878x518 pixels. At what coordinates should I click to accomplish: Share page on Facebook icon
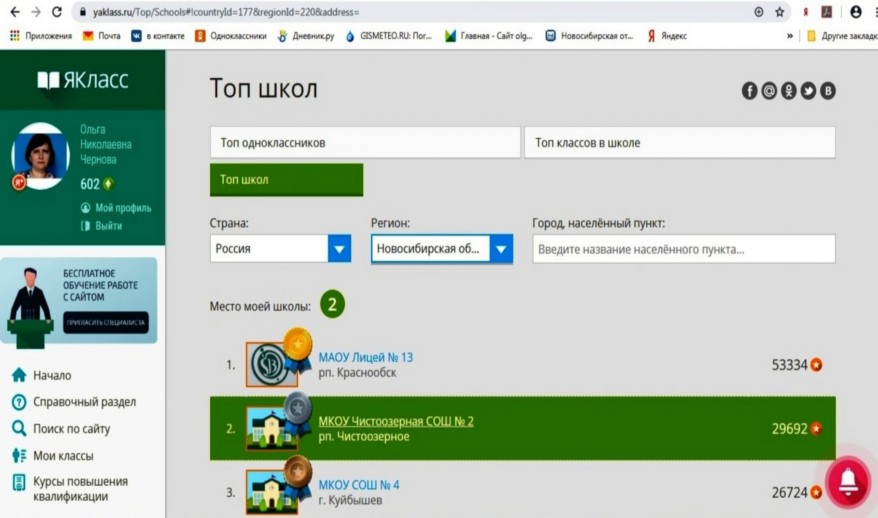pos(750,91)
